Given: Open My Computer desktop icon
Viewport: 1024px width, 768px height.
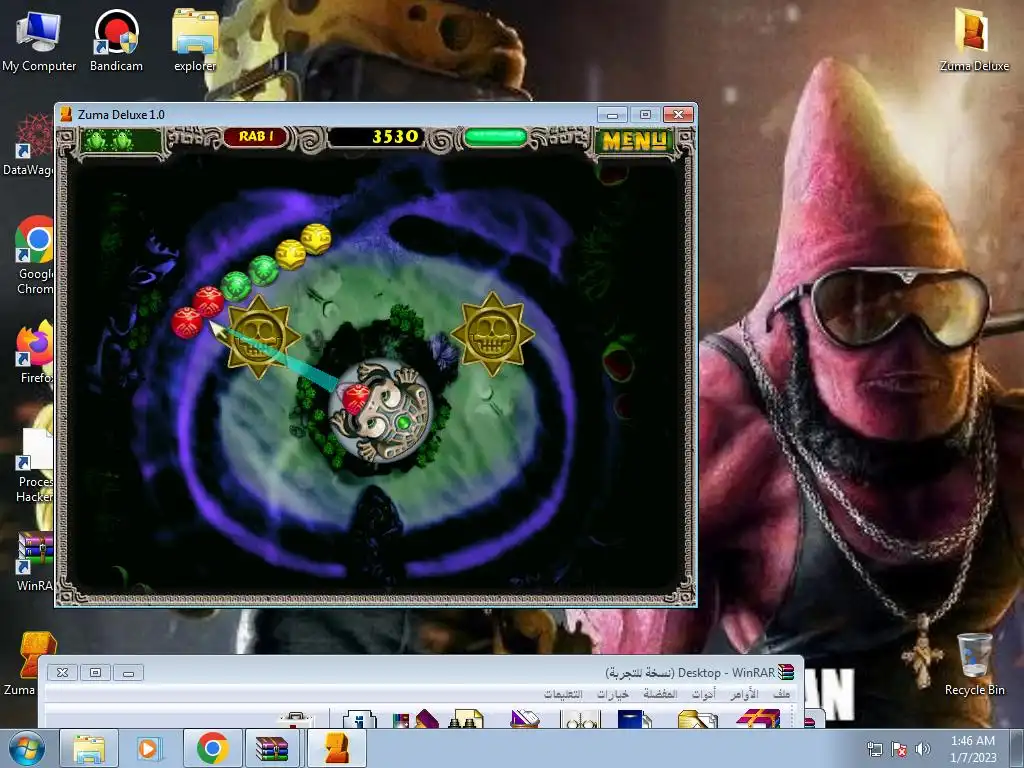Looking at the screenshot, I should (39, 40).
